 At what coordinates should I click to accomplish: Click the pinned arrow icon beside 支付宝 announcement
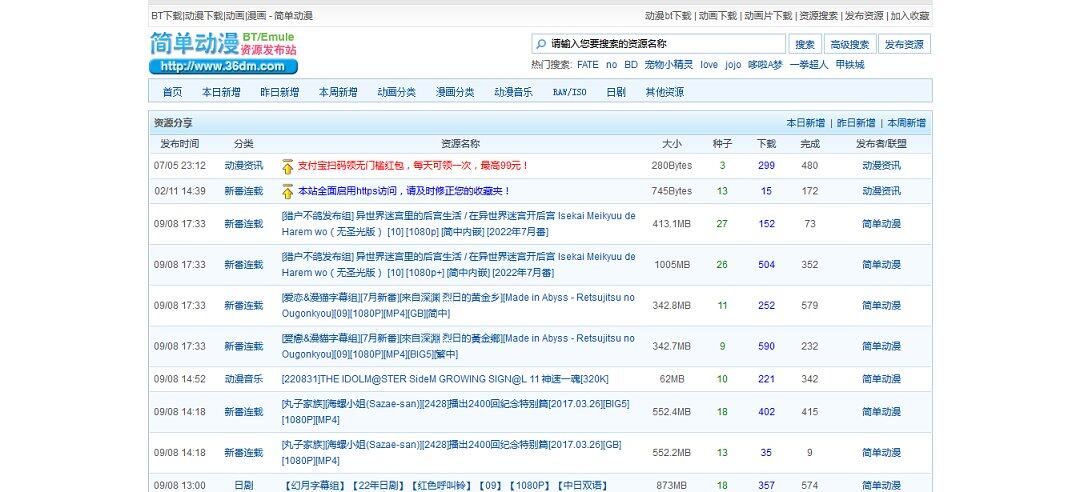point(288,166)
